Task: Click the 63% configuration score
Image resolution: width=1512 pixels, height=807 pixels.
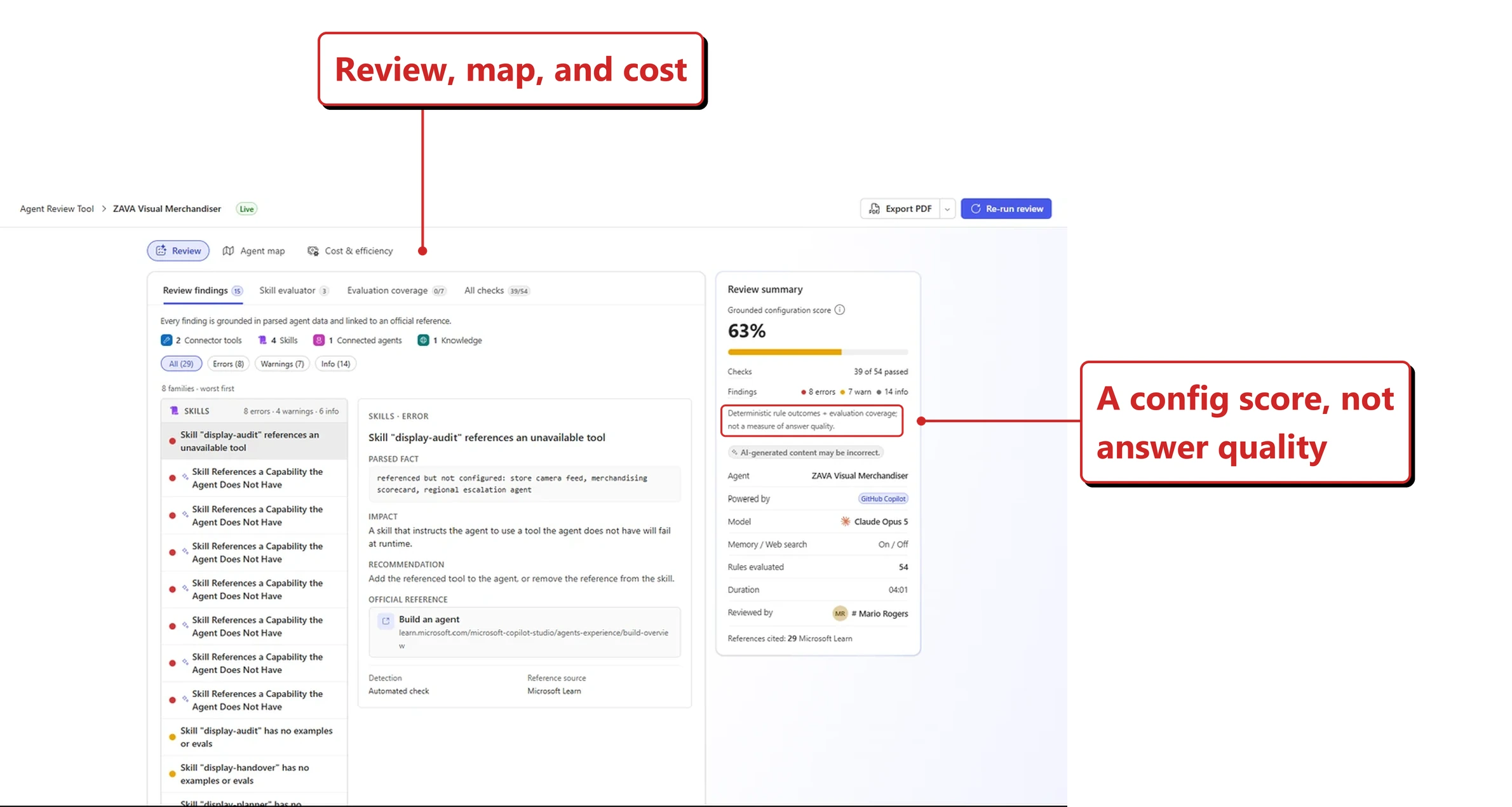Action: (x=746, y=331)
